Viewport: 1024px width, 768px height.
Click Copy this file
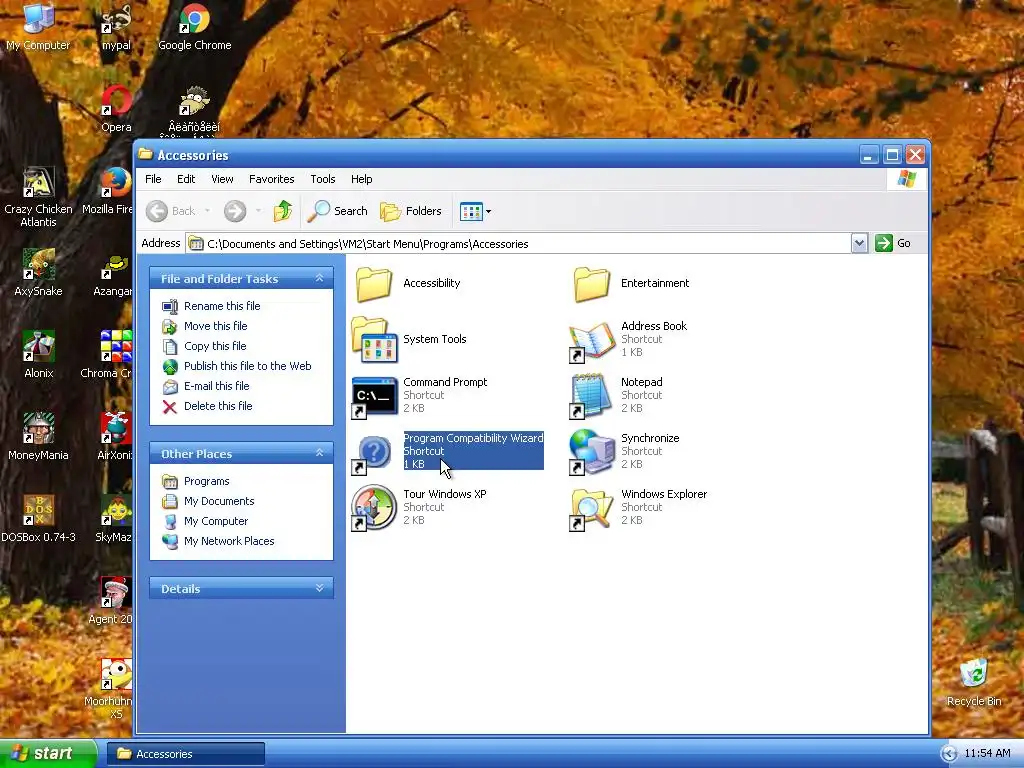click(x=204, y=346)
